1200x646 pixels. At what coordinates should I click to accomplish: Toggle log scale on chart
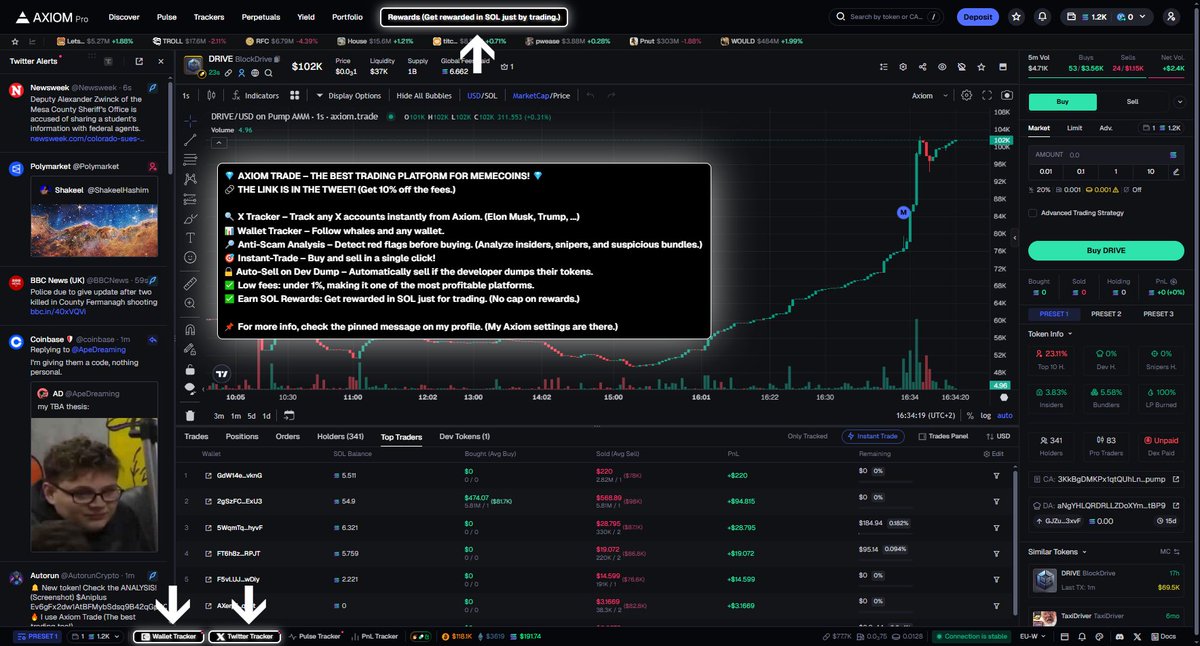point(987,415)
